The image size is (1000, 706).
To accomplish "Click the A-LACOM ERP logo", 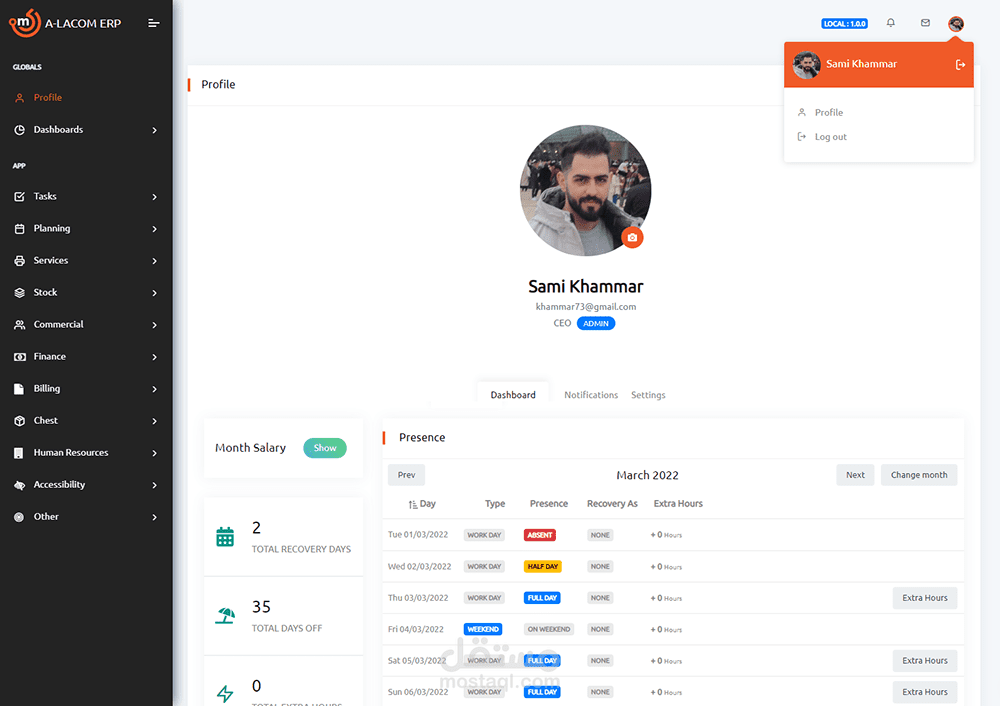I will pyautogui.click(x=65, y=23).
